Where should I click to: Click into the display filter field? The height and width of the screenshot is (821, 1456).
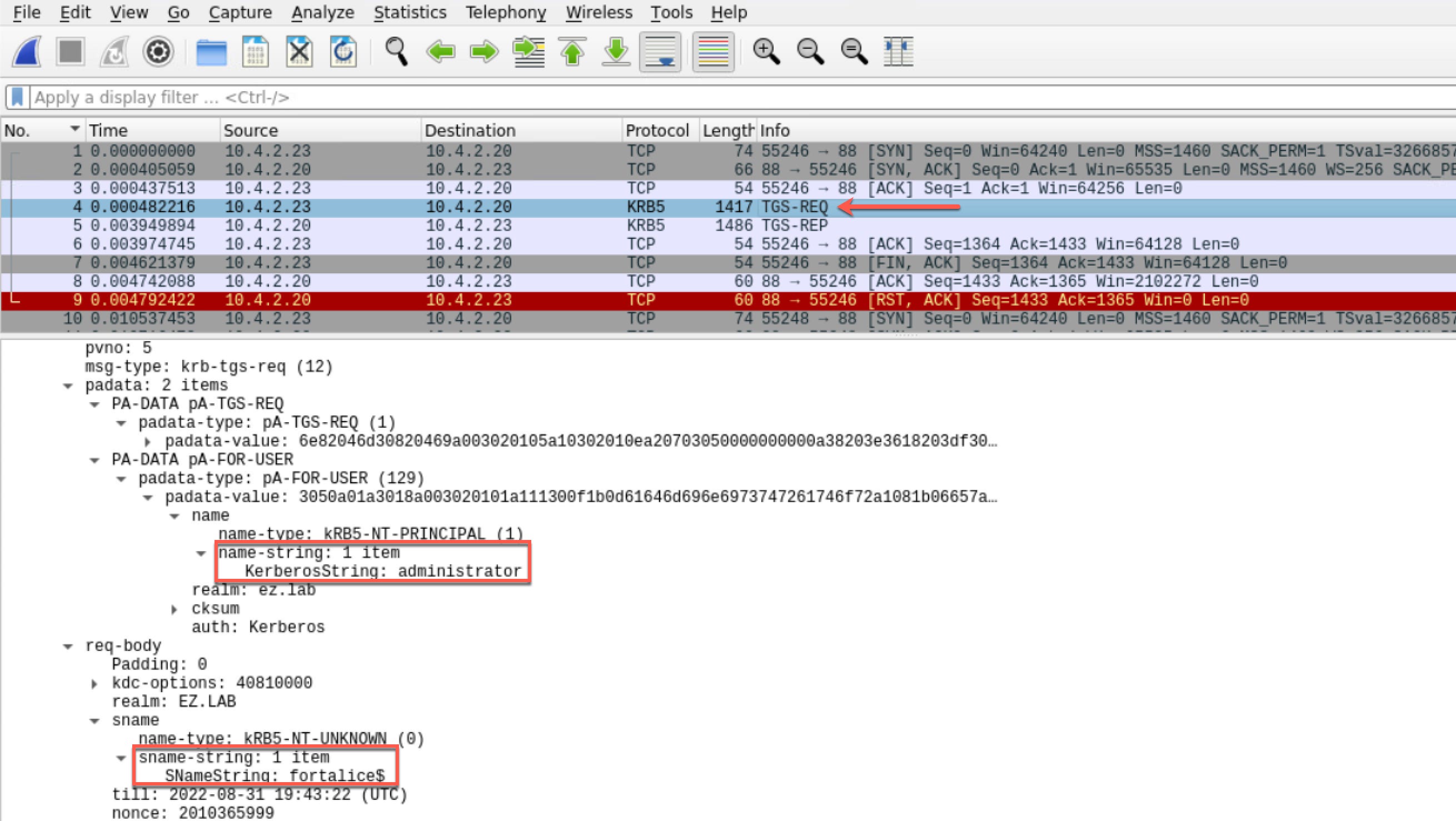[678, 97]
